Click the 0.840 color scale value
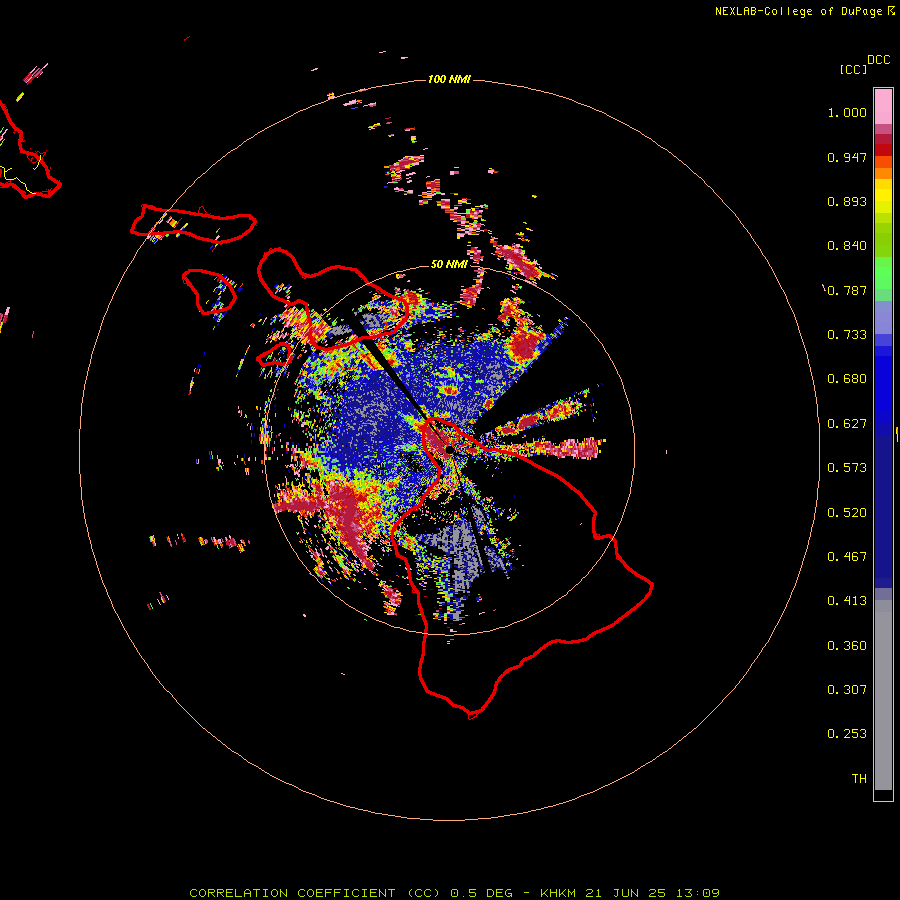 point(847,246)
